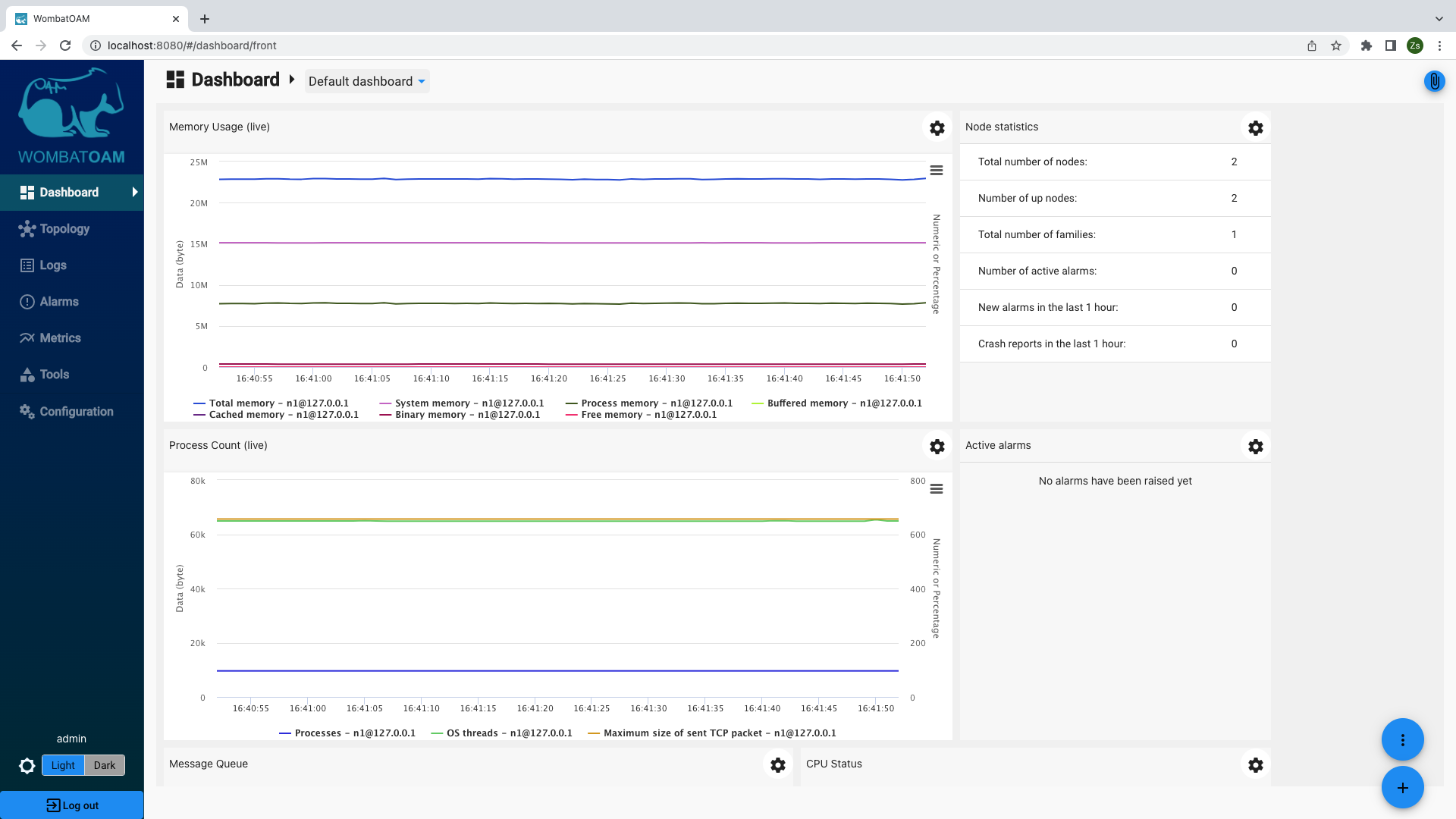The image size is (1456, 819).
Task: Open Active alarms settings gear
Action: (x=1256, y=447)
